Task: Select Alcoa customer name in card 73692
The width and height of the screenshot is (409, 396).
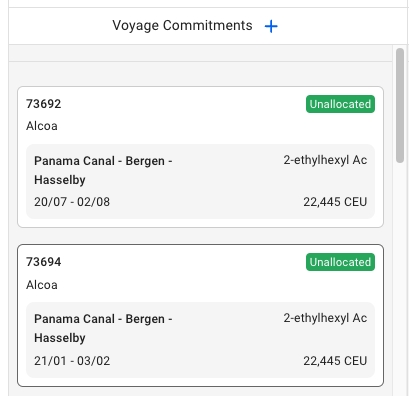Action: click(x=42, y=126)
